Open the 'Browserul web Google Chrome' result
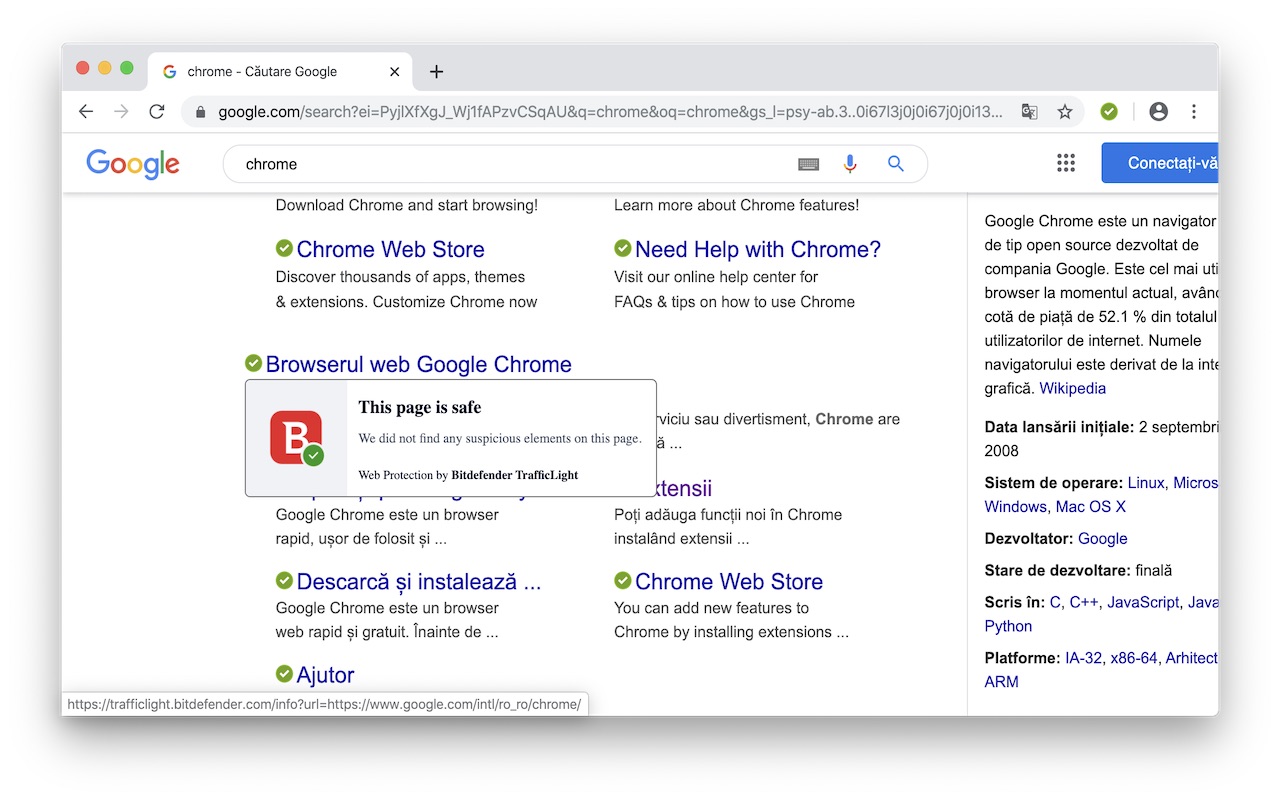The width and height of the screenshot is (1280, 800). click(418, 364)
